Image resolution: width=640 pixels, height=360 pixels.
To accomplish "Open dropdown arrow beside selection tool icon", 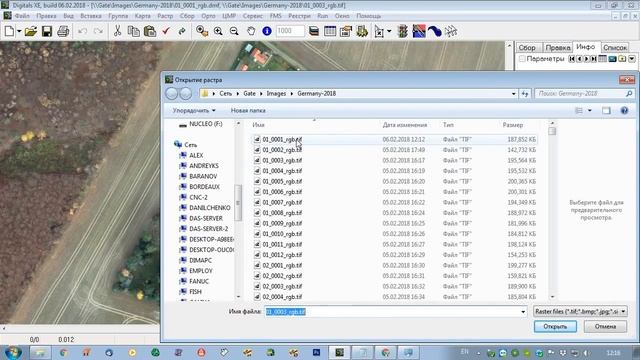I will [x=389, y=31].
